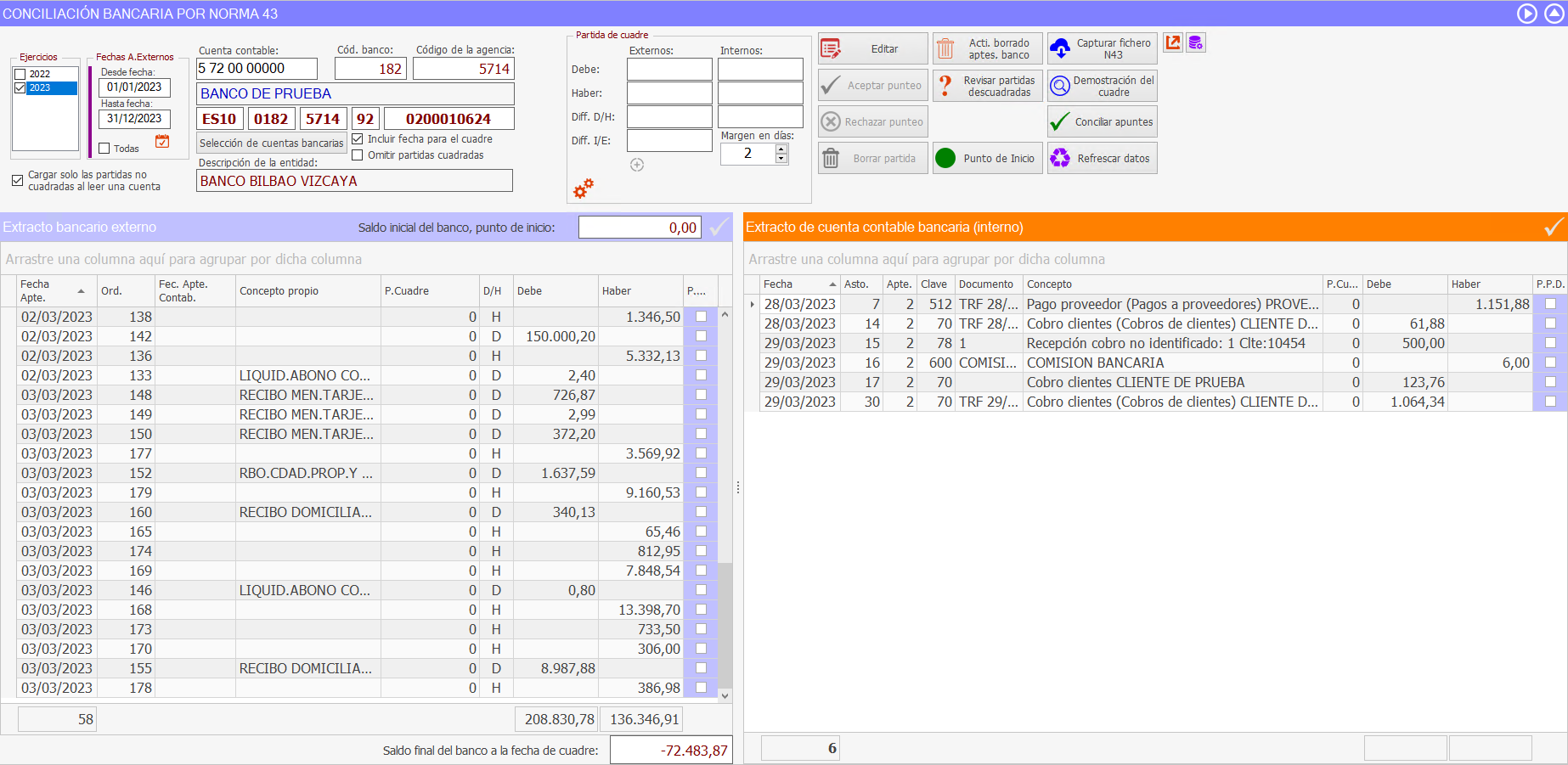
Task: Expand the first internal row 28/03/2023
Action: [x=752, y=304]
